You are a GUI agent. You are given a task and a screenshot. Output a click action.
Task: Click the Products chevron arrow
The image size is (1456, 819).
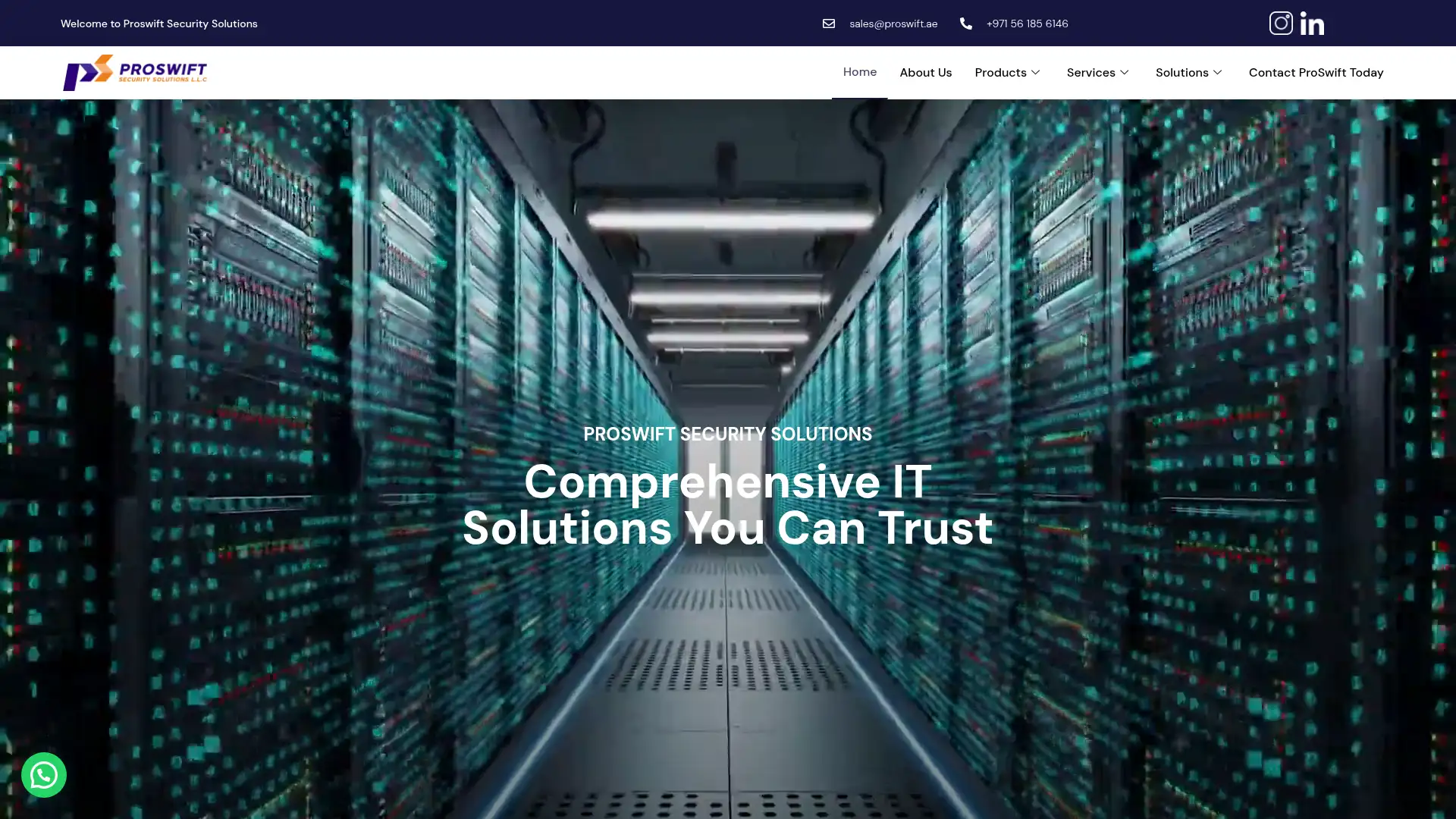tap(1036, 72)
